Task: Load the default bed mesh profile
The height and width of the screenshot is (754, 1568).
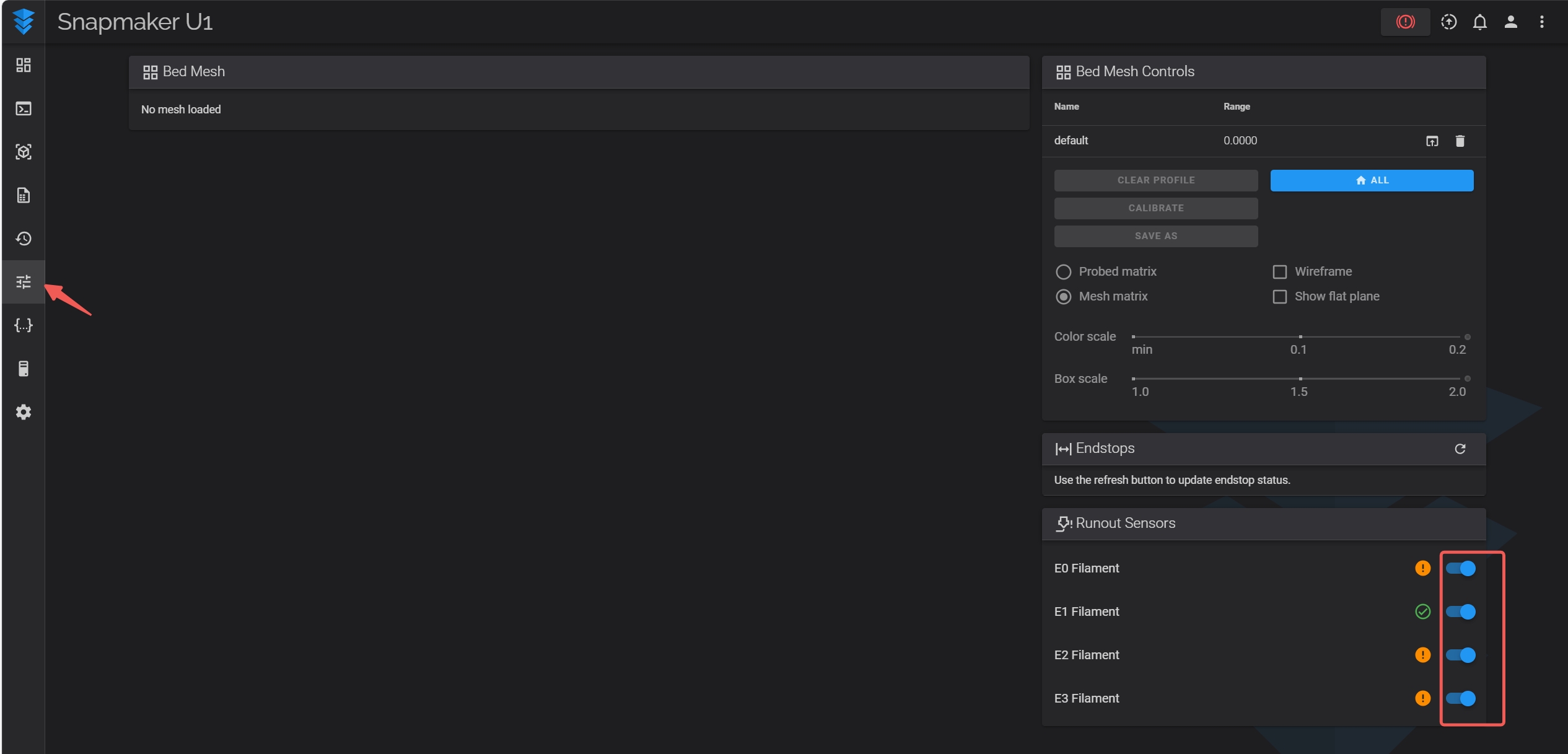Action: (1432, 141)
